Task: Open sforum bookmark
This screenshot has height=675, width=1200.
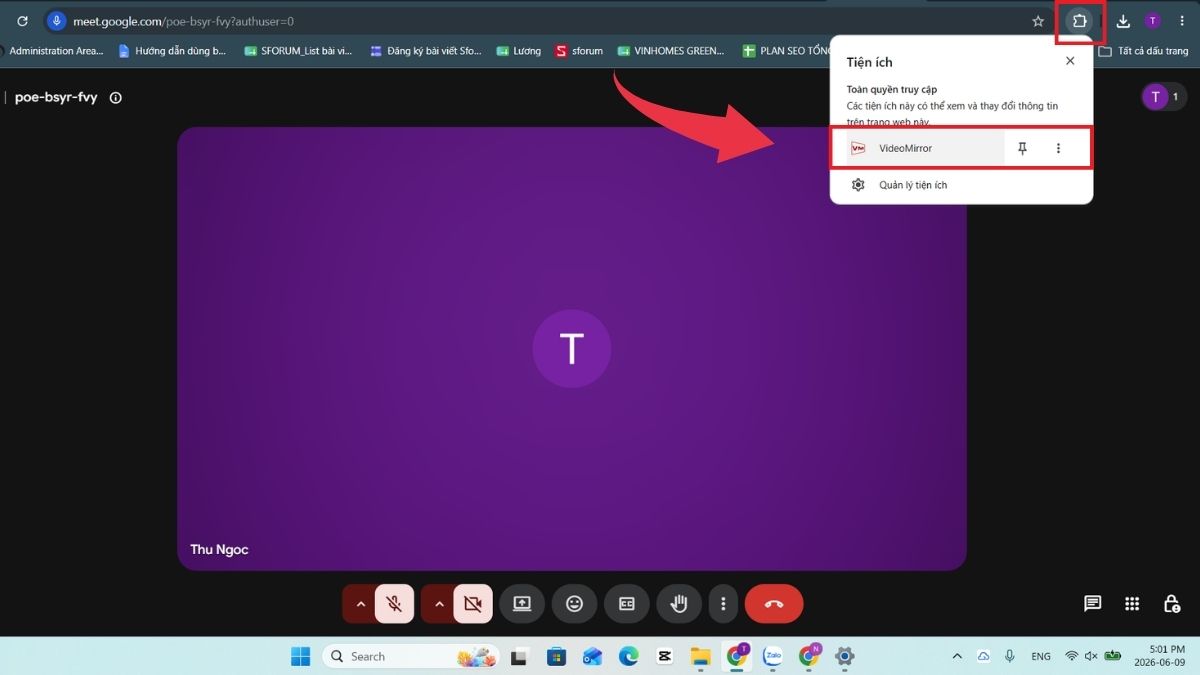Action: 579,51
